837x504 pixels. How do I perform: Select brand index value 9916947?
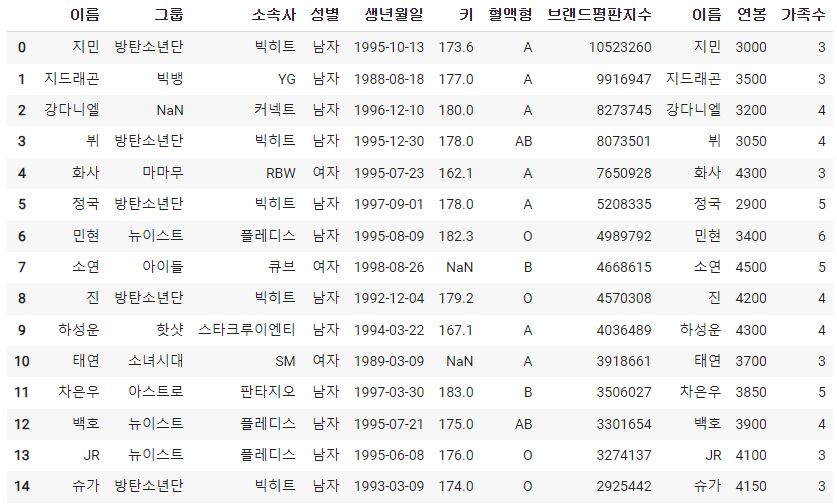click(624, 80)
